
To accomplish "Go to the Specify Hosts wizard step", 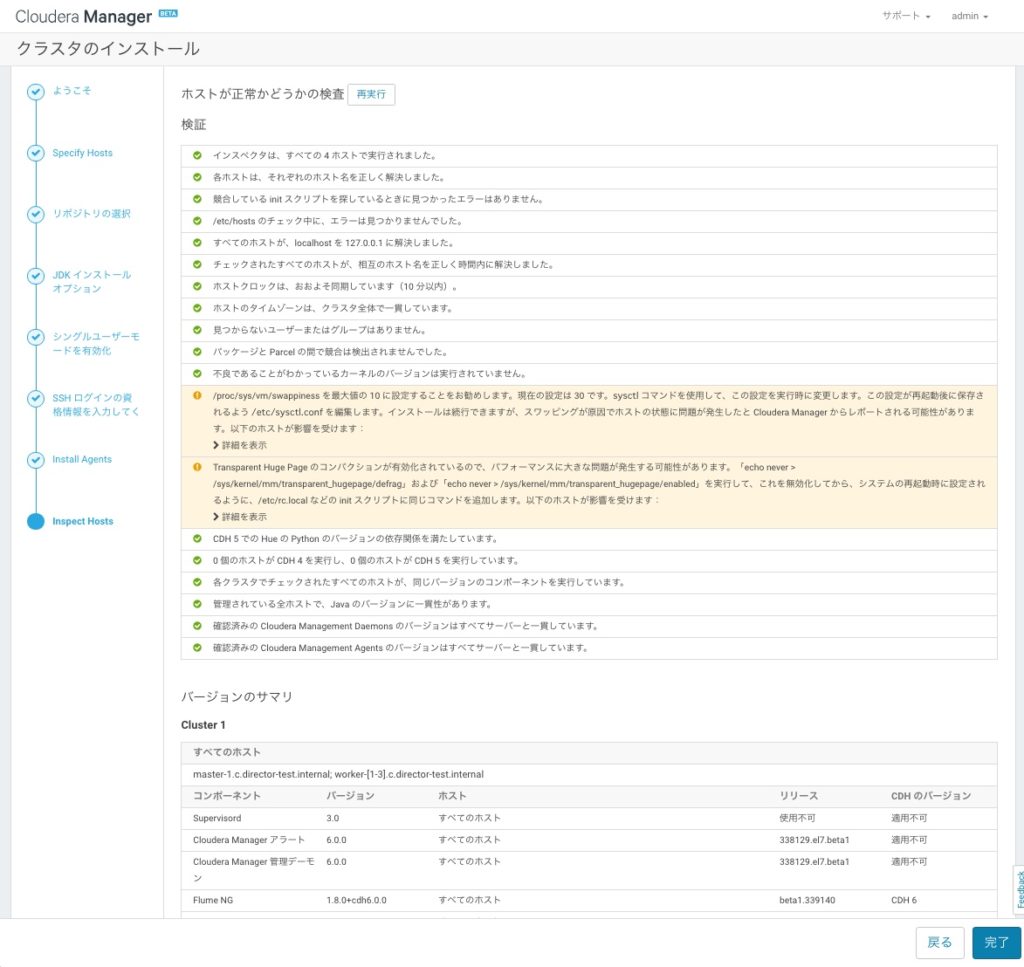I will pos(82,153).
